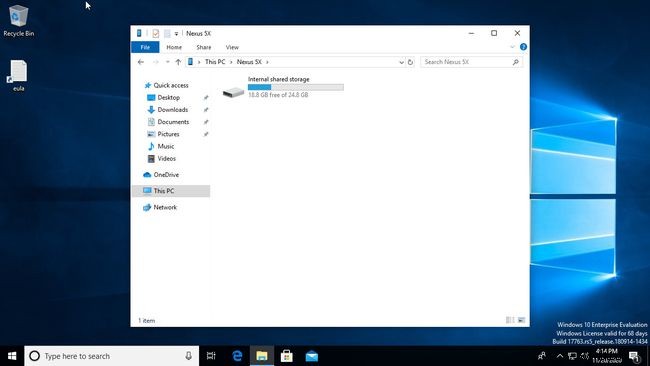The width and height of the screenshot is (650, 366).
Task: Click the '18.8 GB free of 24.8 GB' text
Action: (278, 95)
